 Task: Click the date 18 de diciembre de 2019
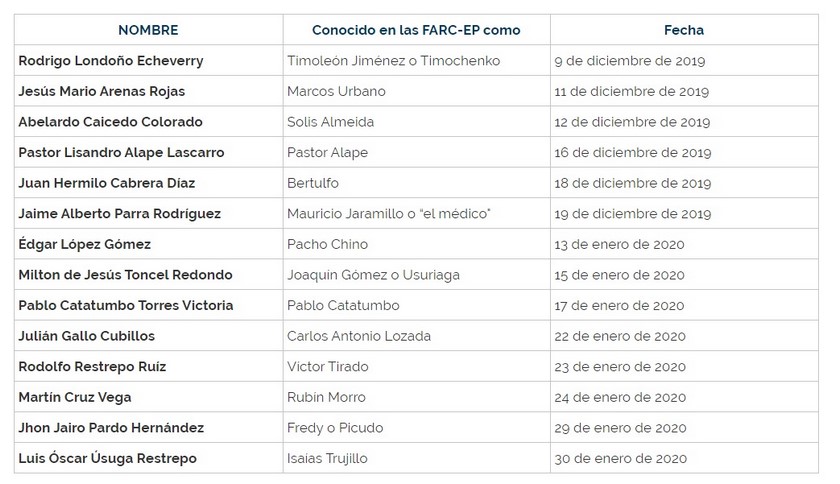pyautogui.click(x=633, y=184)
